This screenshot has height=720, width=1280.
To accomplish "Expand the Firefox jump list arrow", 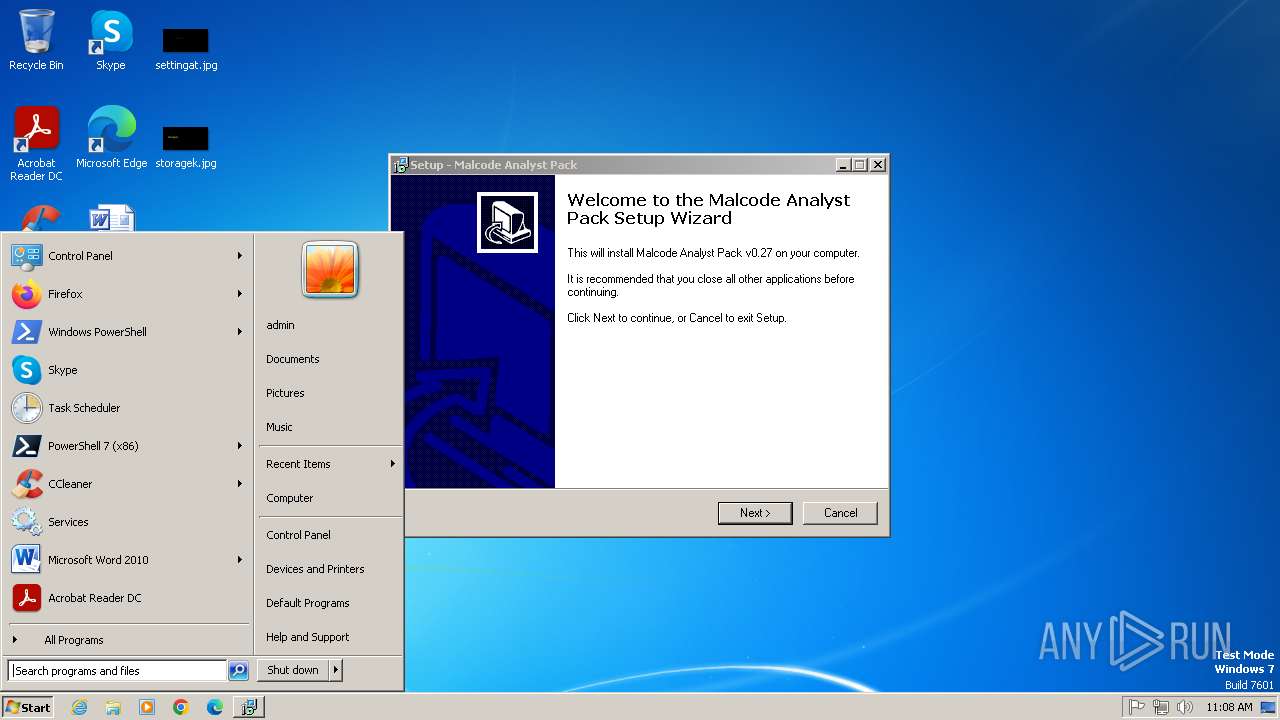I will (x=240, y=294).
